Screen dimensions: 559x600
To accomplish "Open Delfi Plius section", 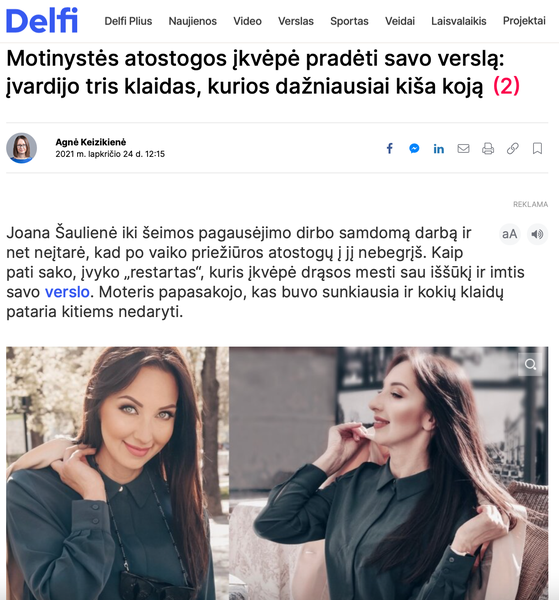I will (128, 21).
